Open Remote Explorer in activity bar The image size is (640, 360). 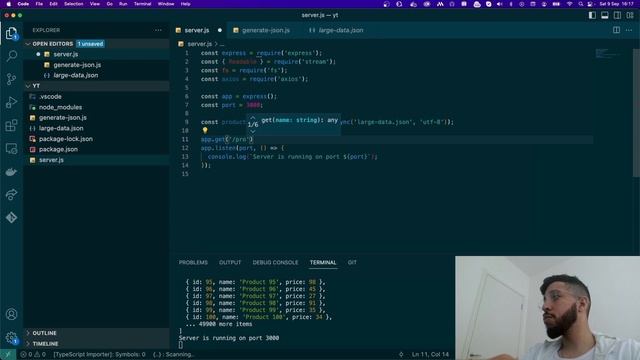11,149
